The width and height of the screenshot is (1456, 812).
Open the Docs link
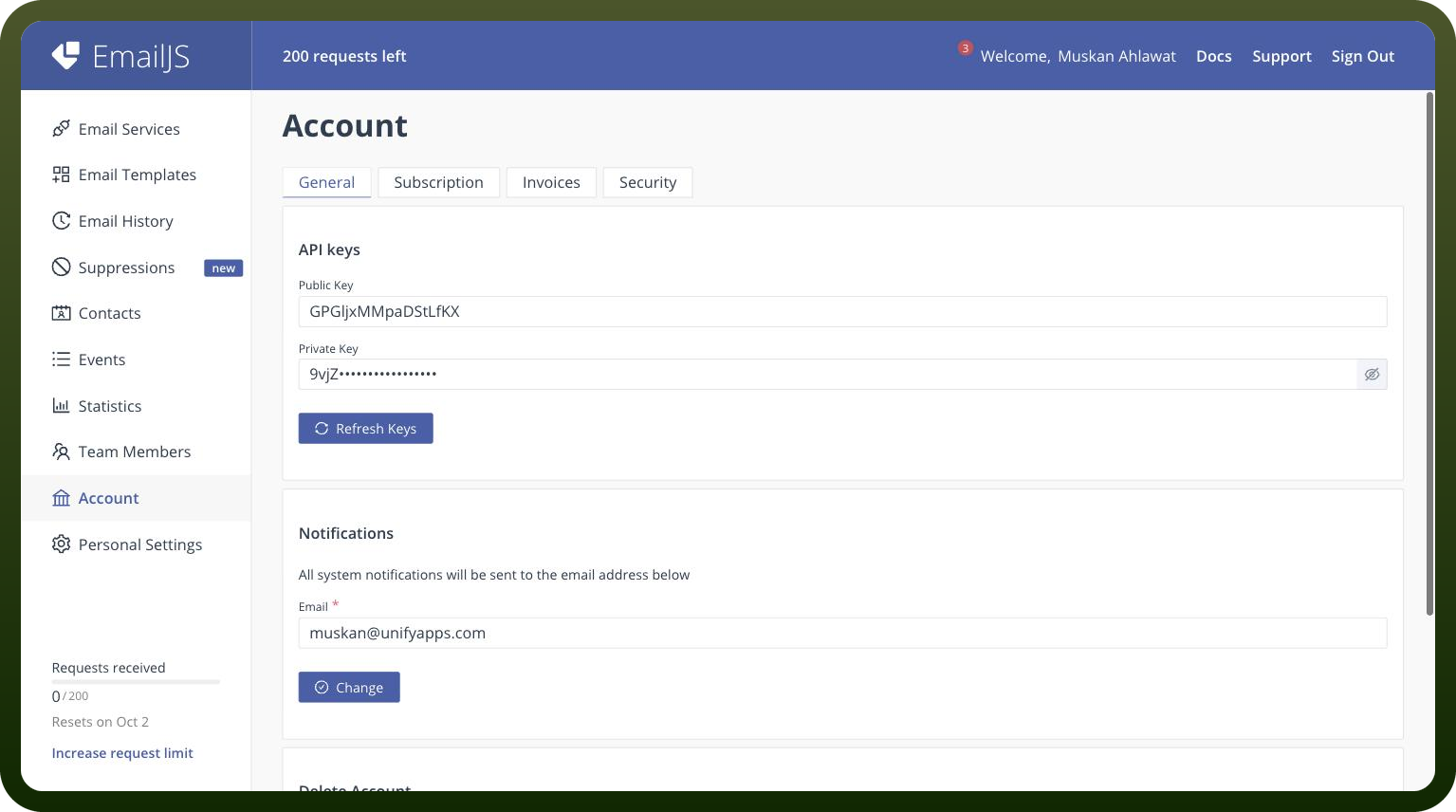coord(1213,56)
